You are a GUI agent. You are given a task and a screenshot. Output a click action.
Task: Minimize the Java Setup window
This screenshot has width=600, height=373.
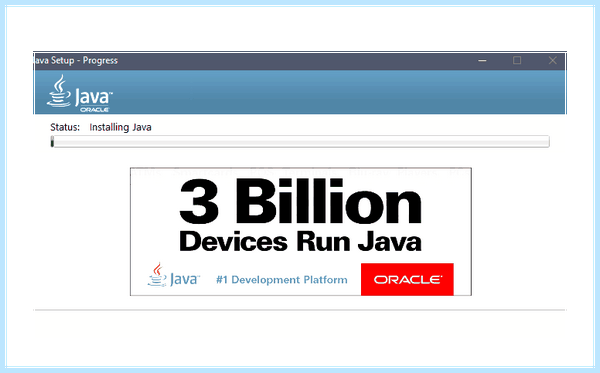click(x=482, y=60)
